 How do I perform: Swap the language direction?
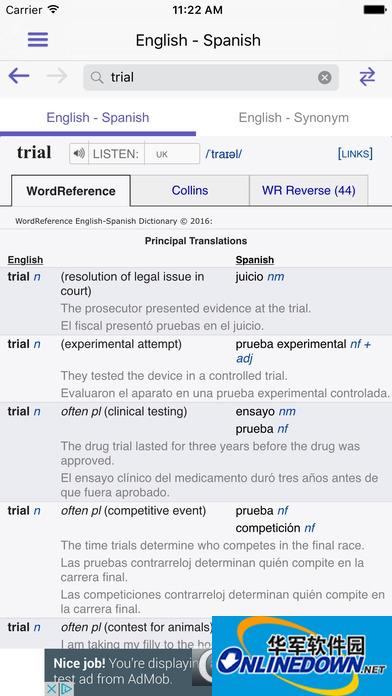click(367, 77)
